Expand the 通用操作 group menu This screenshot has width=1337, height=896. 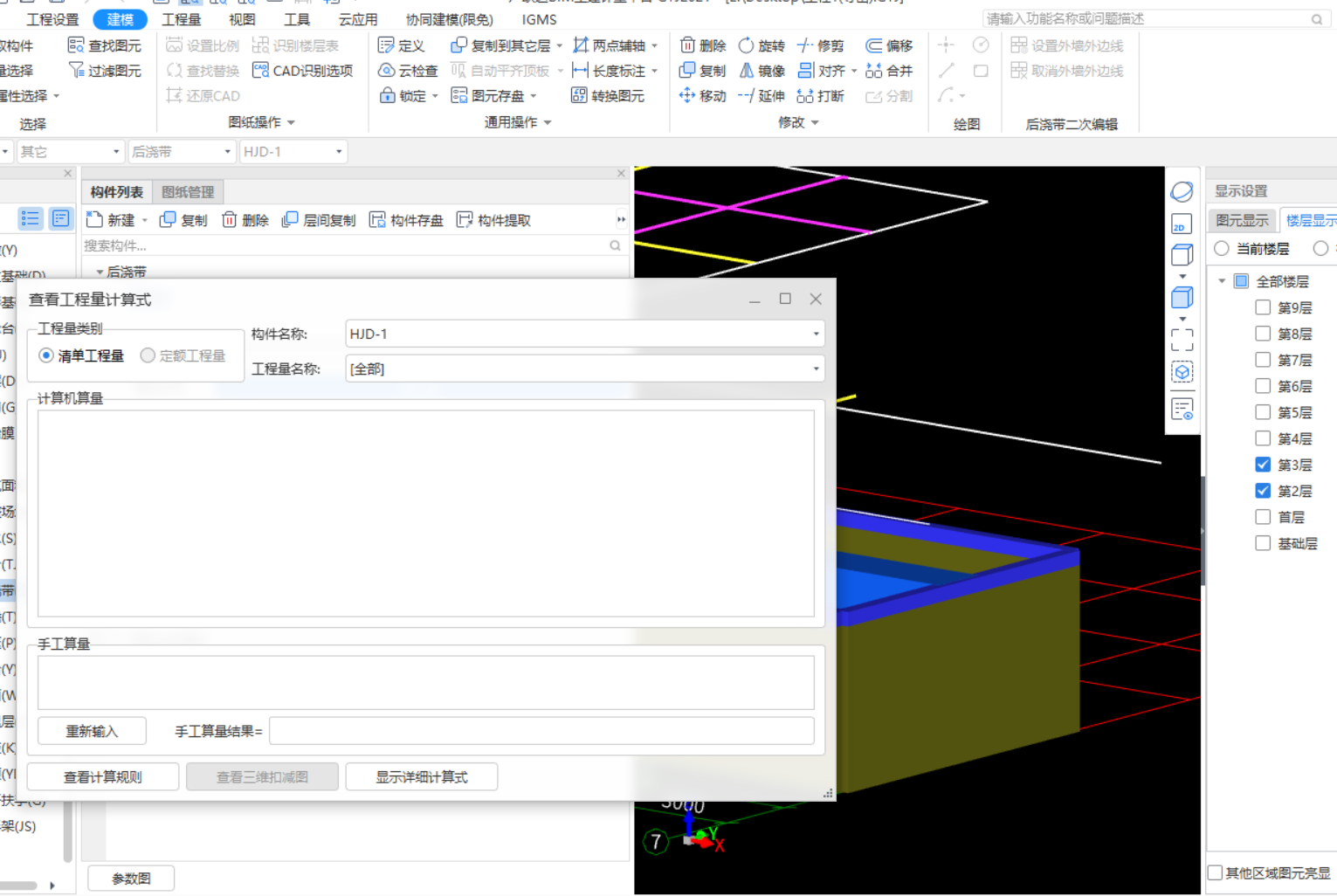[x=518, y=122]
